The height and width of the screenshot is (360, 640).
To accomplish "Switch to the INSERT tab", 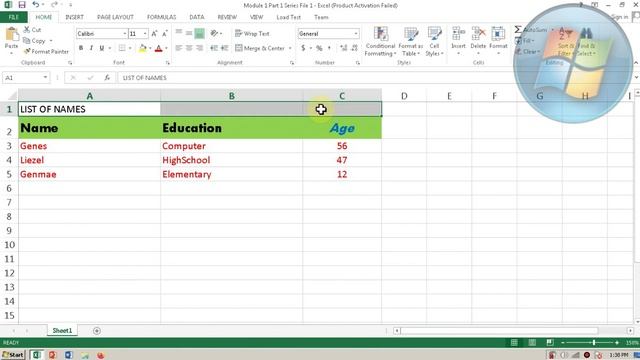I will click(x=74, y=17).
